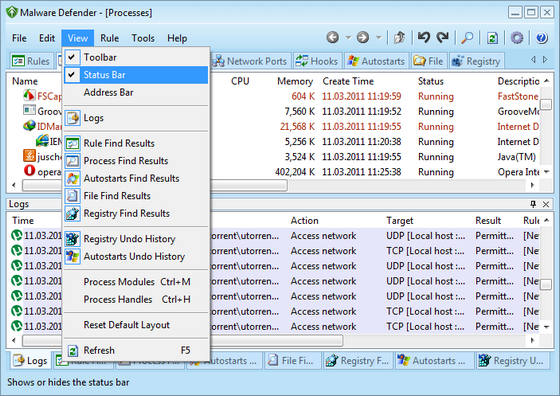
Task: Click the Back navigation arrow in toolbar
Action: [x=332, y=37]
